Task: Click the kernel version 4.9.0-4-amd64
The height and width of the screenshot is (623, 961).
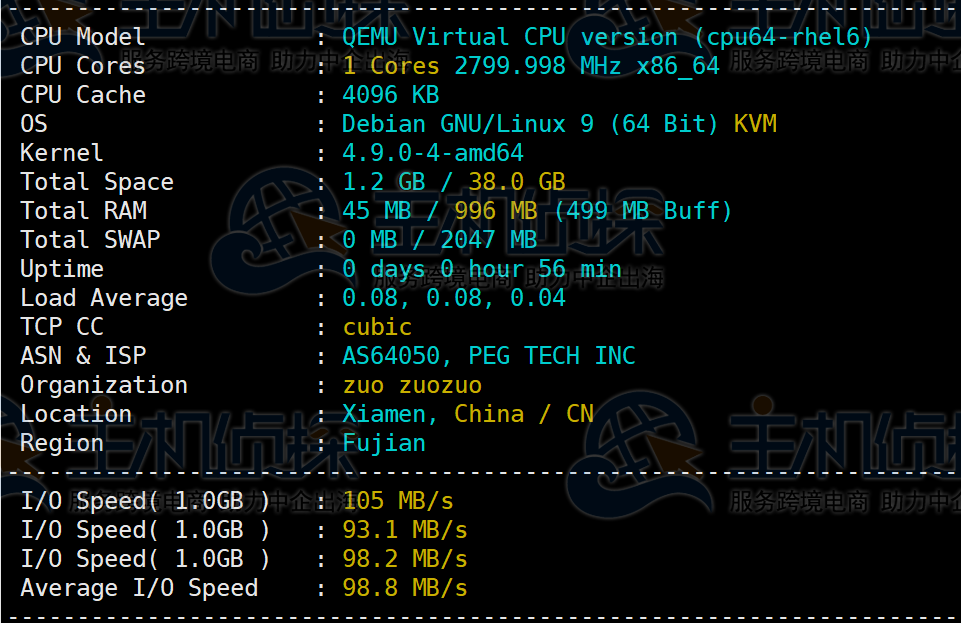Action: (432, 153)
